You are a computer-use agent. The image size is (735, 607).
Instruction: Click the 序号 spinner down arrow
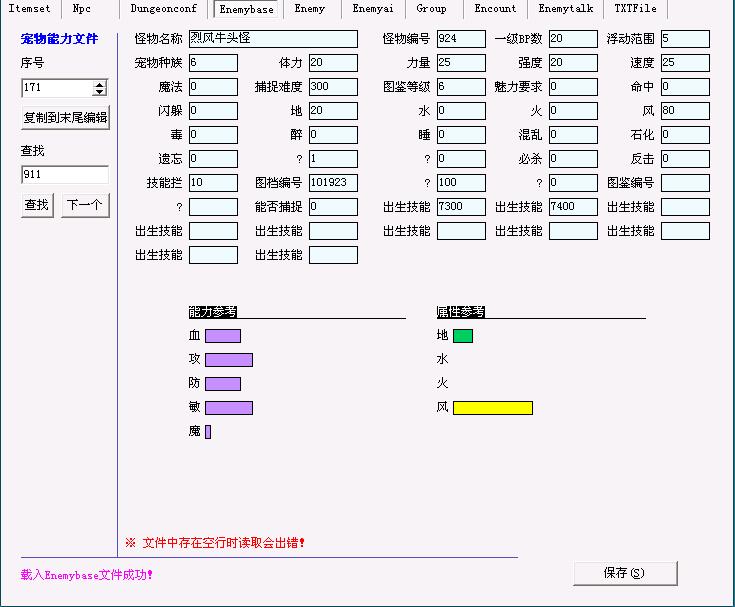click(x=101, y=92)
